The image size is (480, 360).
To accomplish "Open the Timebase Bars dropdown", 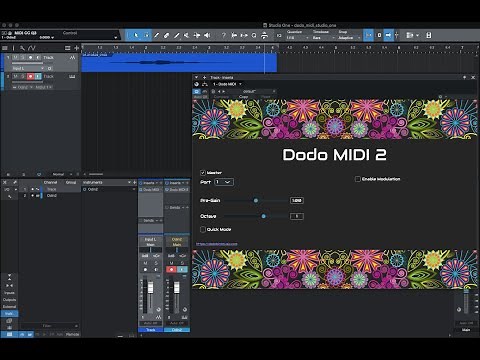I will (324, 38).
